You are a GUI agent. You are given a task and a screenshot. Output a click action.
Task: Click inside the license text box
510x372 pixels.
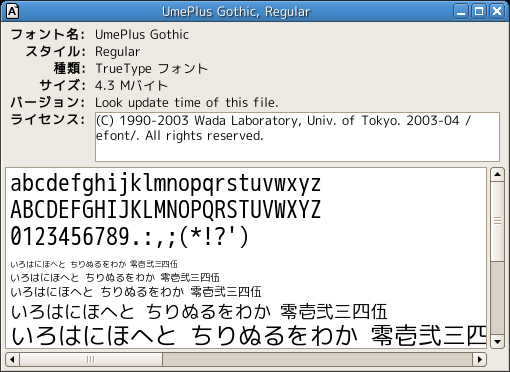pyautogui.click(x=297, y=137)
